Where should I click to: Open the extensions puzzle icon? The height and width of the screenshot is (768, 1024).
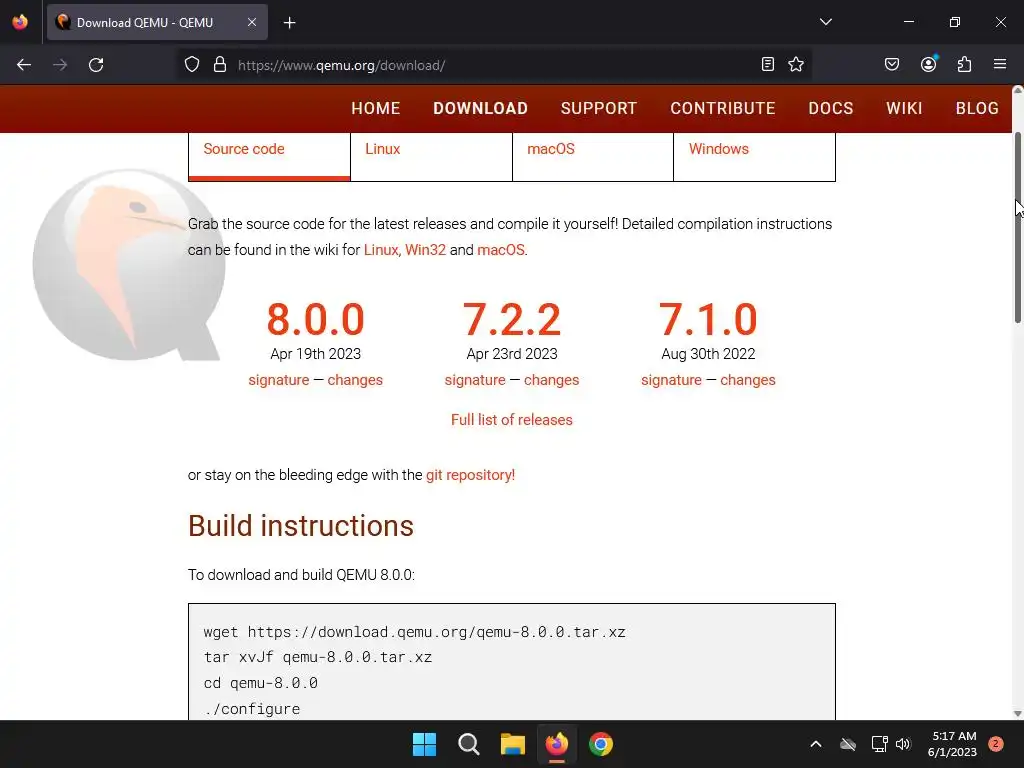(964, 64)
